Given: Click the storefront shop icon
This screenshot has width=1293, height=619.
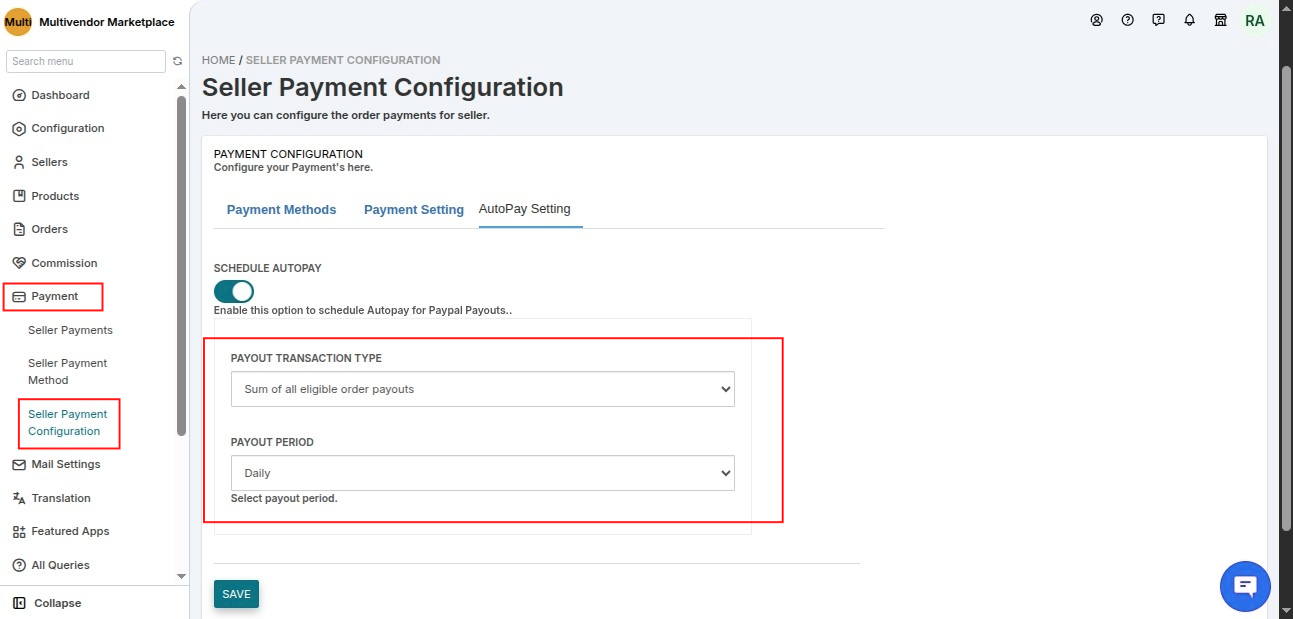Looking at the screenshot, I should click(x=1221, y=20).
